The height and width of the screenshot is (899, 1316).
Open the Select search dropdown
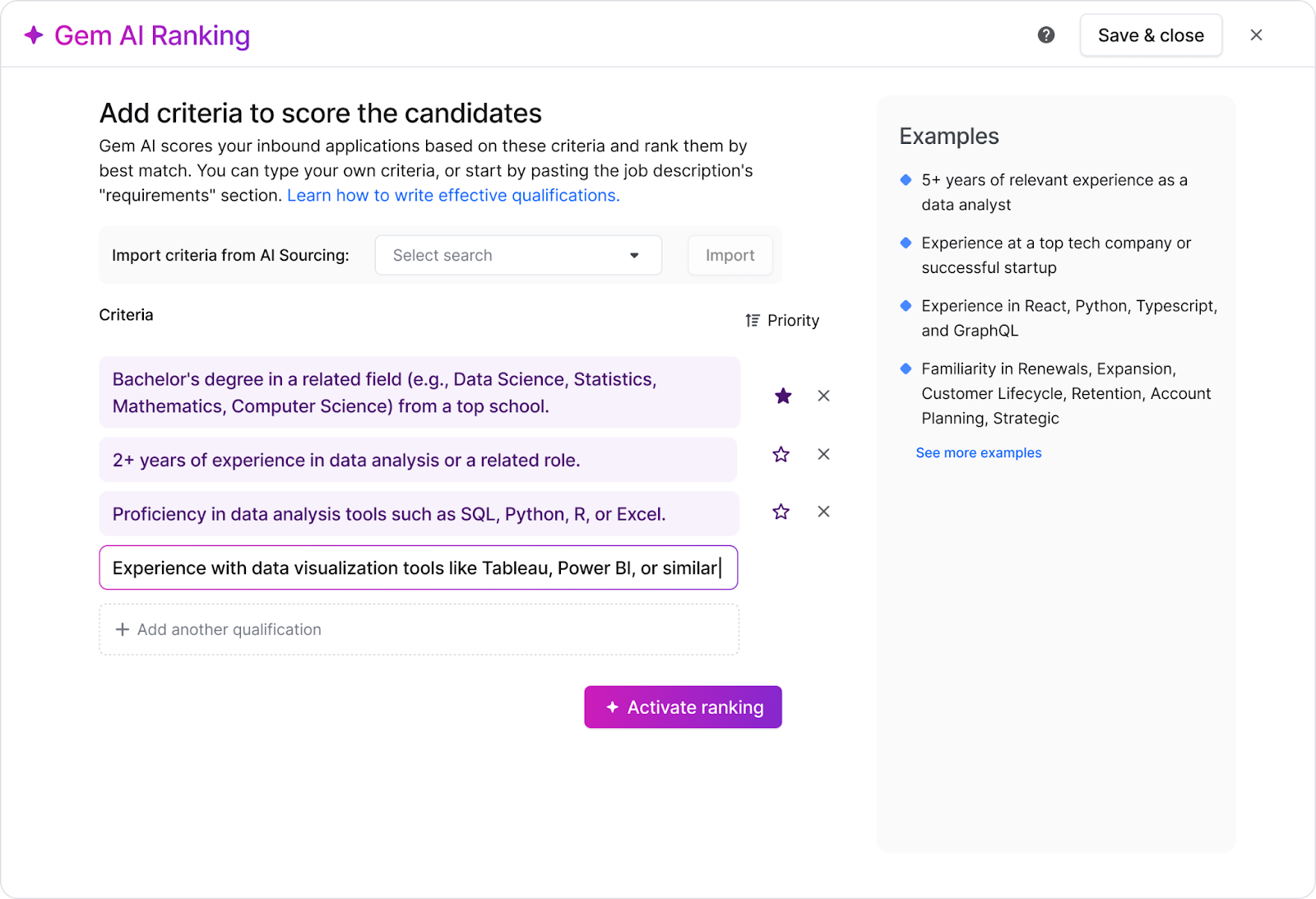pos(518,256)
